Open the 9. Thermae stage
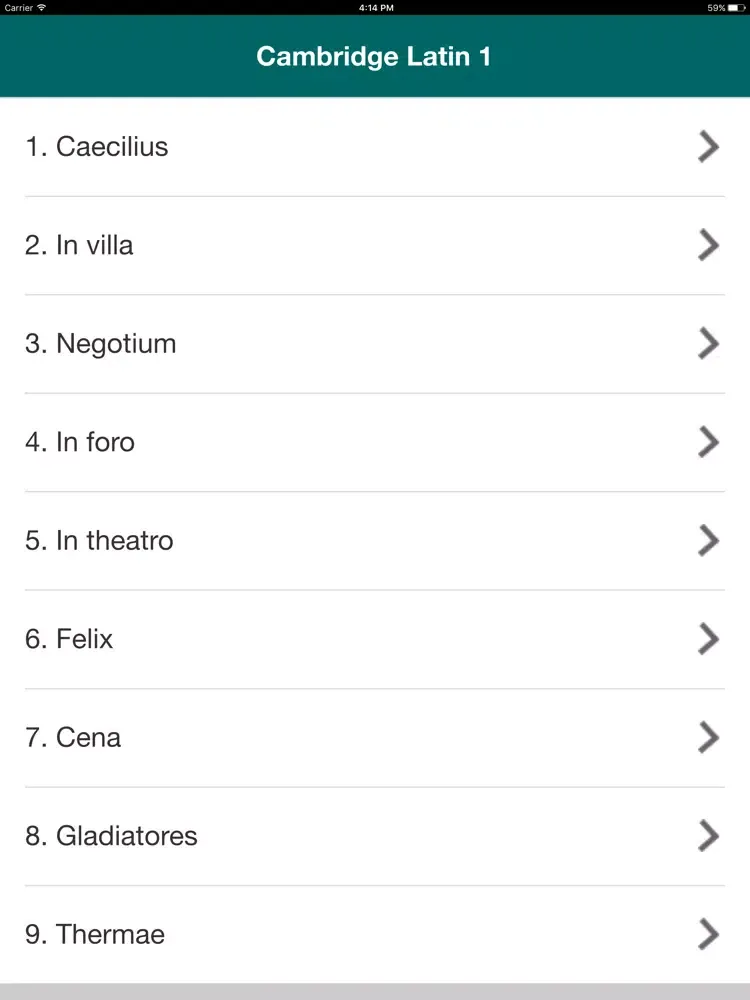The width and height of the screenshot is (750, 1000). coord(95,935)
